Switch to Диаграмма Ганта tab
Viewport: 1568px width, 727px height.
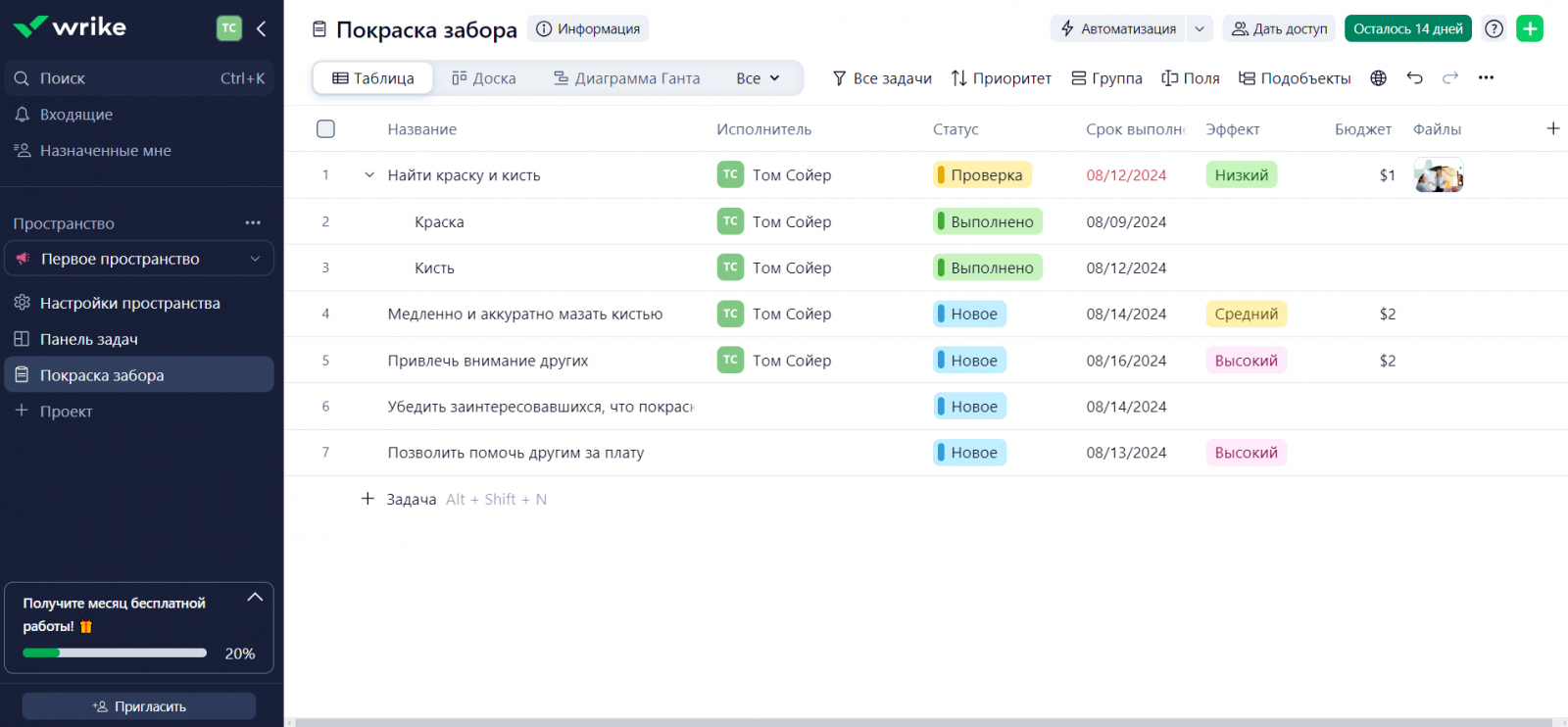(627, 78)
